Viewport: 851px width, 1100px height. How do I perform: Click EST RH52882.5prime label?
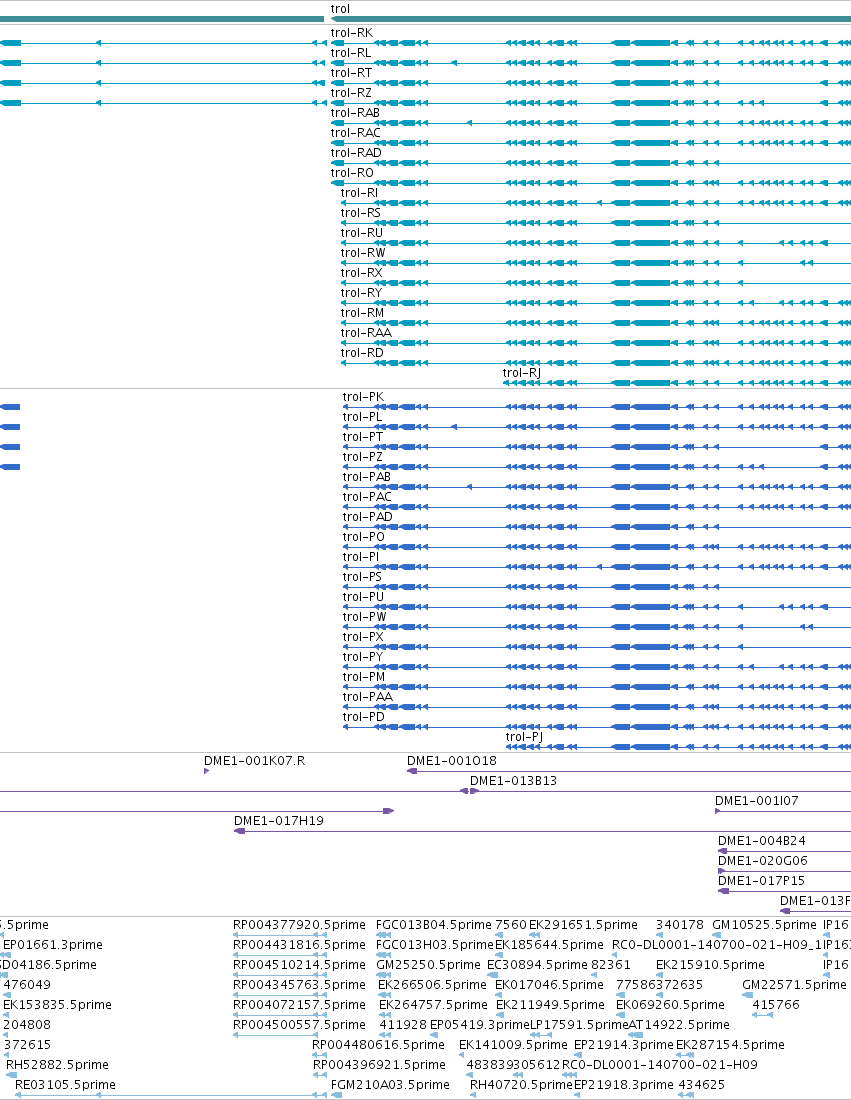click(x=58, y=1065)
